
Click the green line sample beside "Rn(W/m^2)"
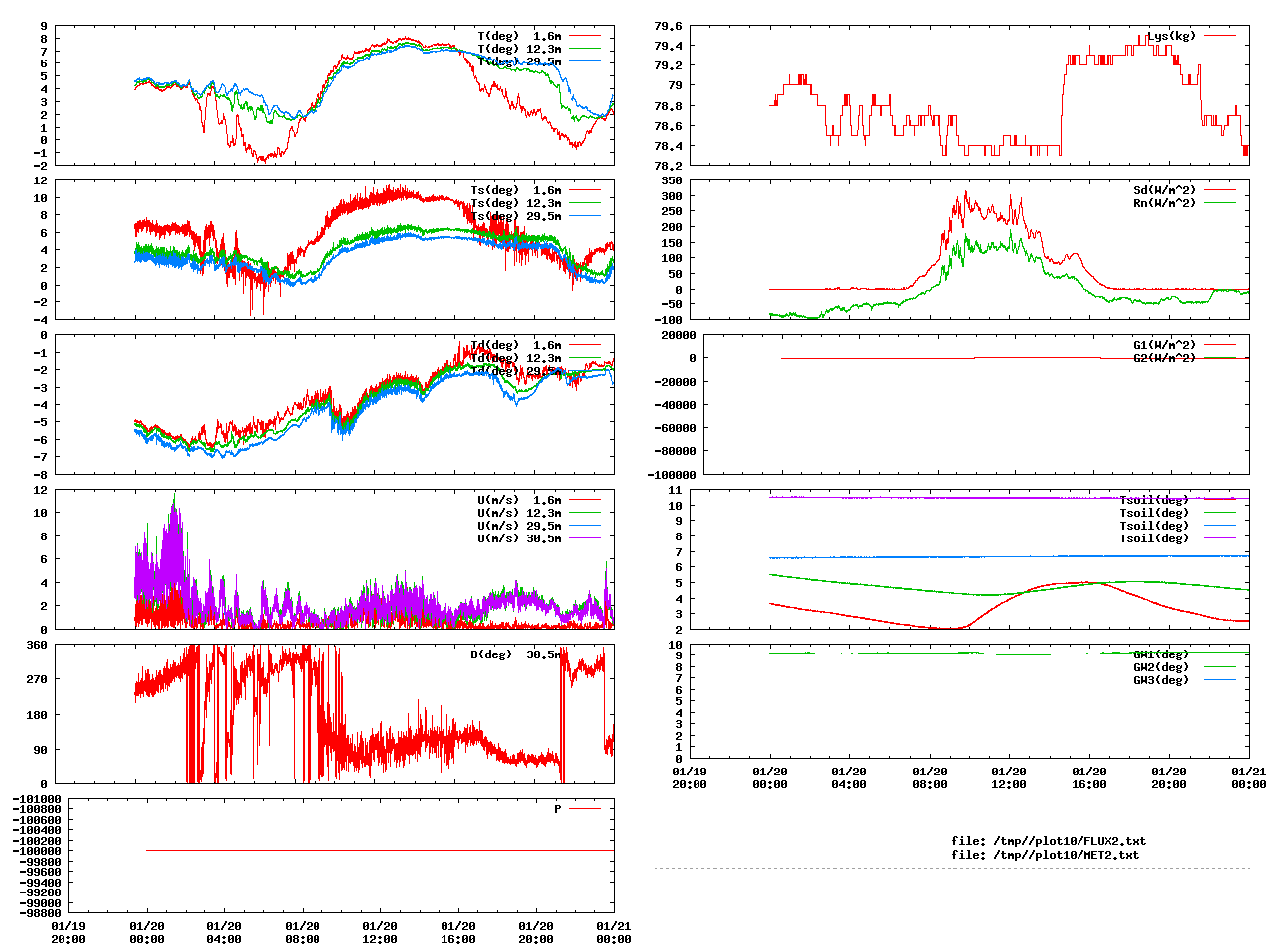[1219, 203]
